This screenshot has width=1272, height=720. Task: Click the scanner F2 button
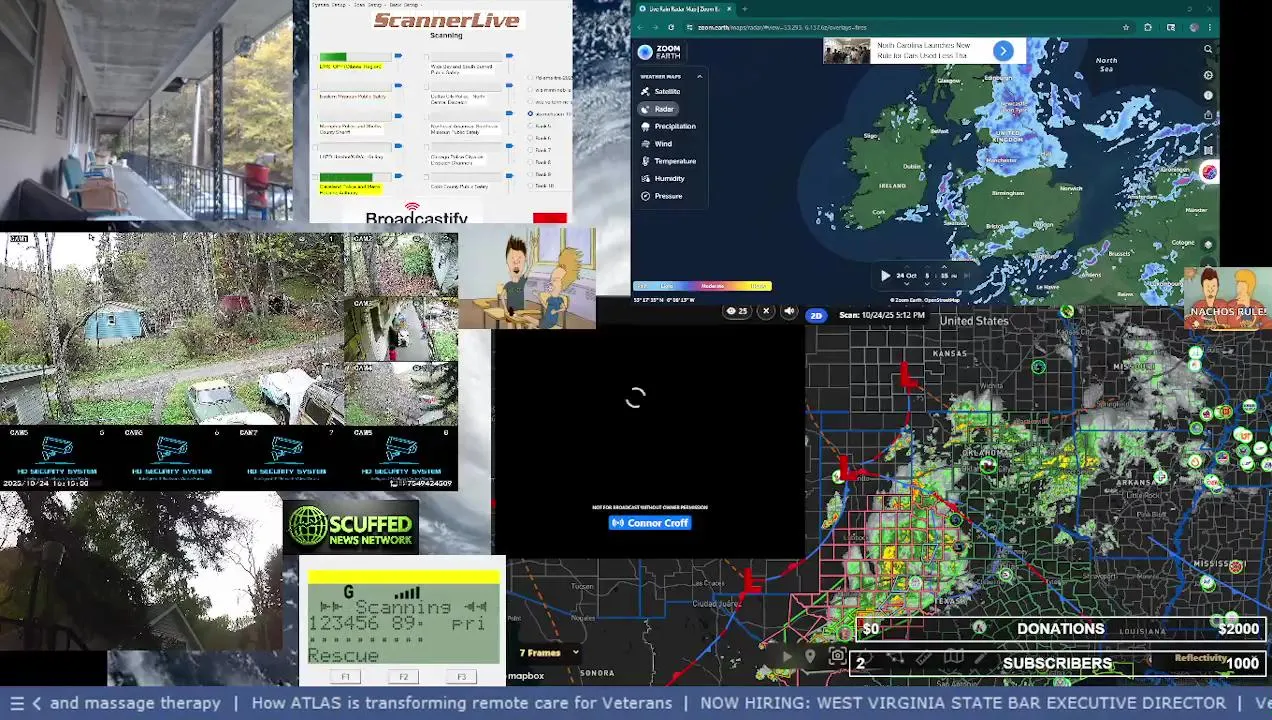tap(403, 677)
